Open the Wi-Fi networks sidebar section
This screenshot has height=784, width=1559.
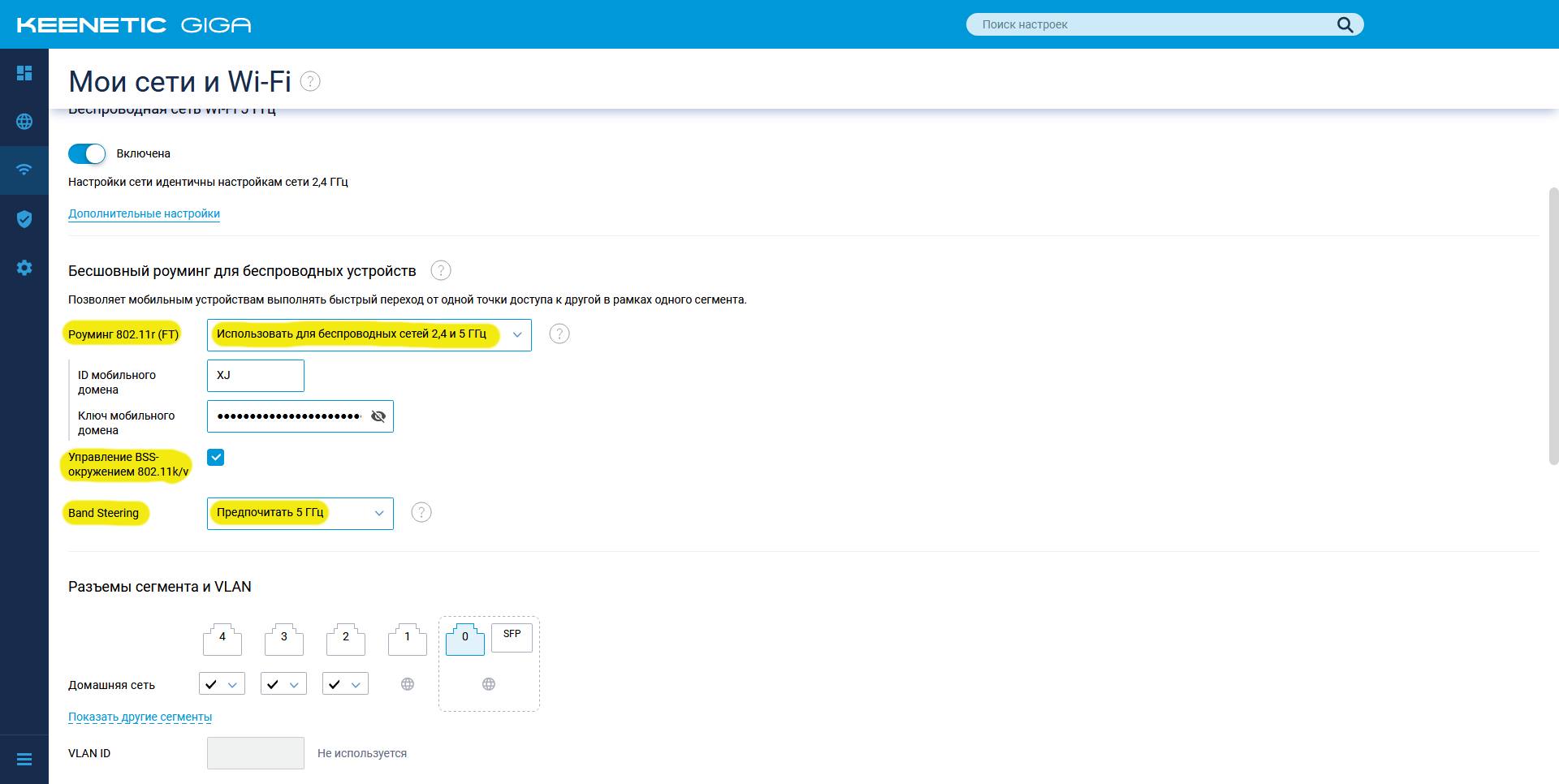24,170
